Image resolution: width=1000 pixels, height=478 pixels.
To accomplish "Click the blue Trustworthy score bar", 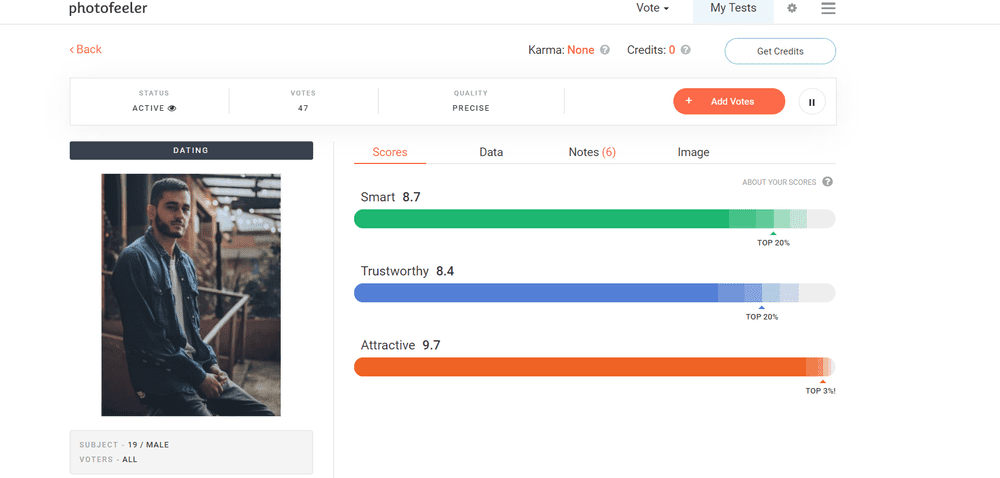I will [x=594, y=293].
